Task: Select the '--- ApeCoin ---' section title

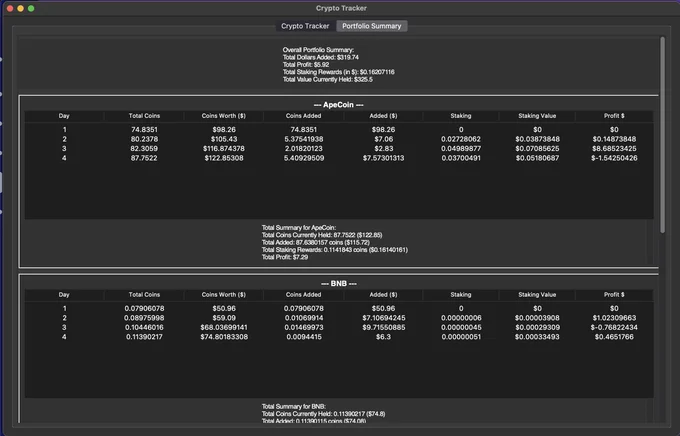Action: [x=339, y=105]
